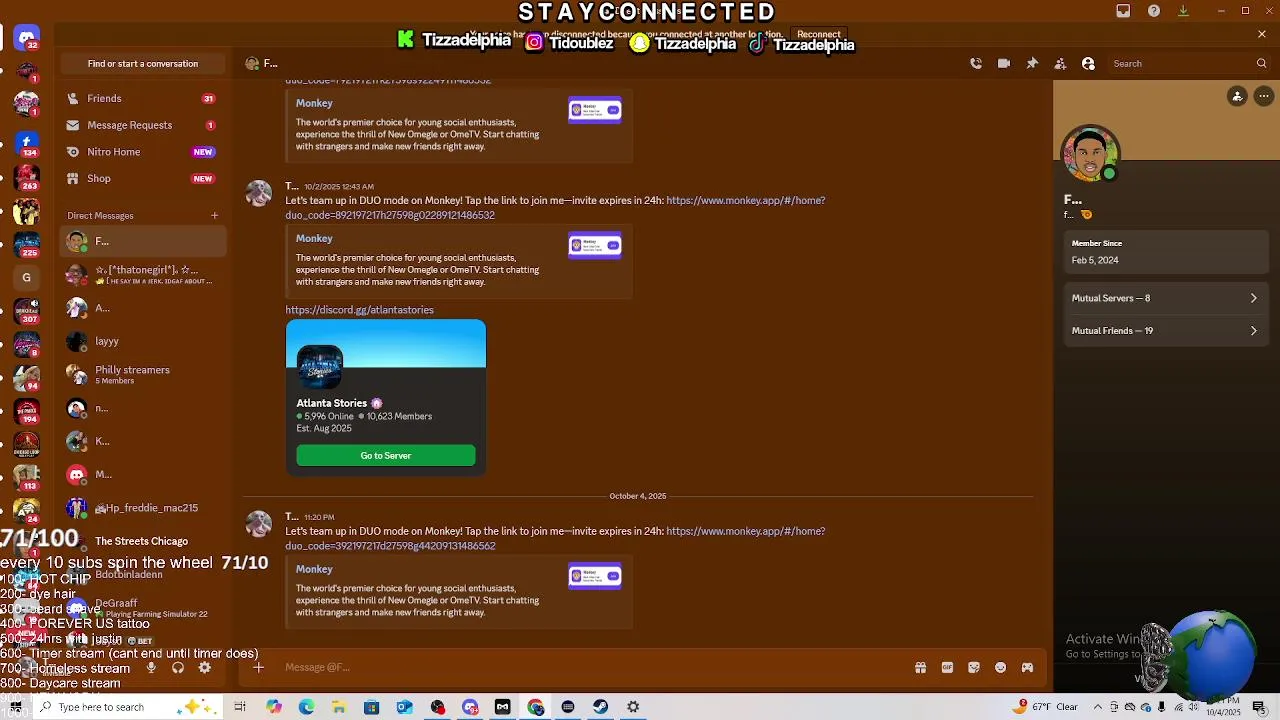Click Go to Server for Atlanta Stories
This screenshot has height=720, width=1280.
point(386,455)
